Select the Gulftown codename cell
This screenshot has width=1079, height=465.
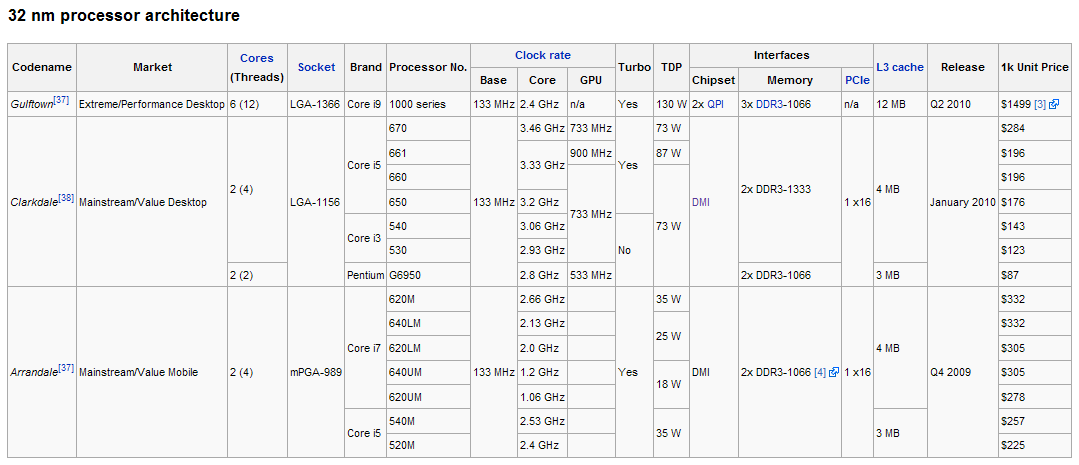pyautogui.click(x=42, y=104)
